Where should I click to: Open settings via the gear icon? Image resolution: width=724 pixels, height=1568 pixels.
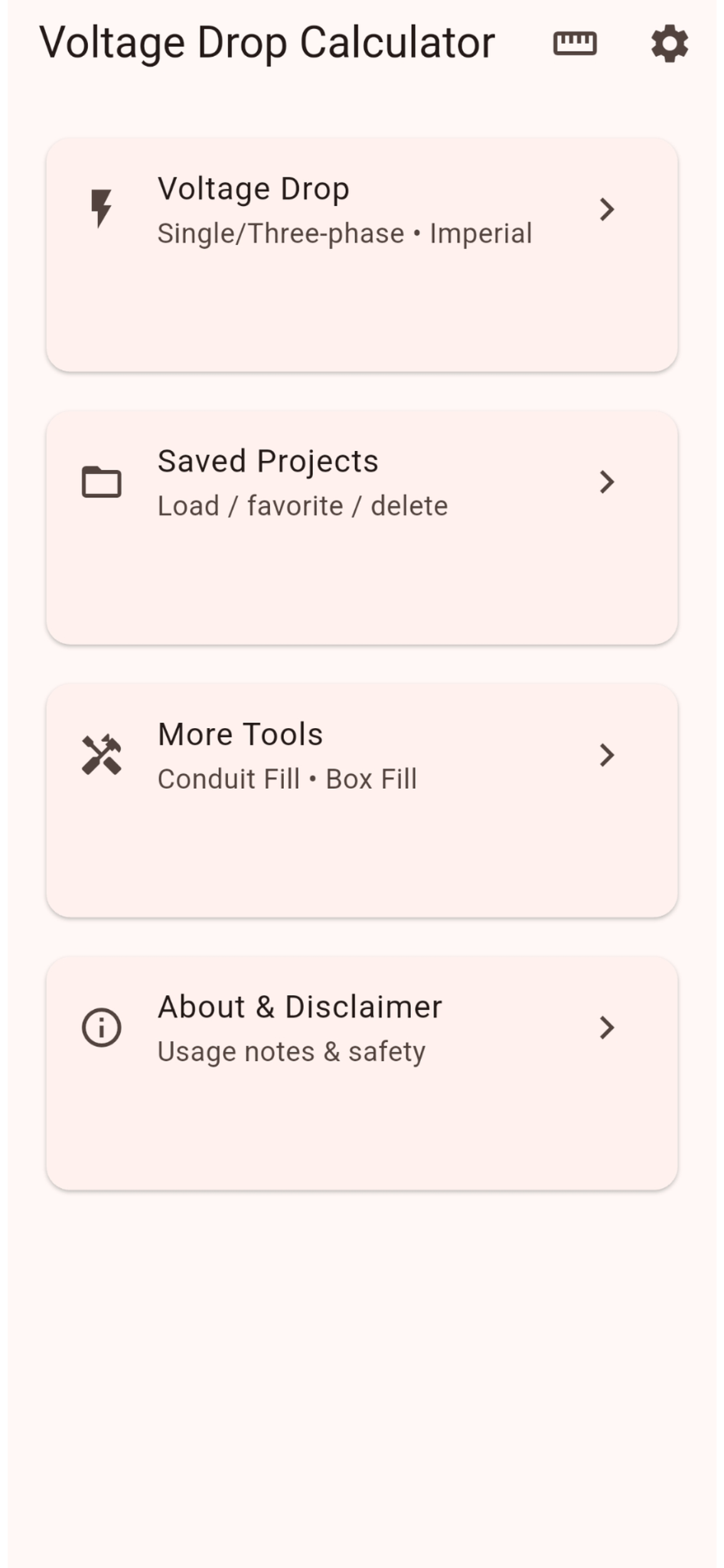click(670, 44)
